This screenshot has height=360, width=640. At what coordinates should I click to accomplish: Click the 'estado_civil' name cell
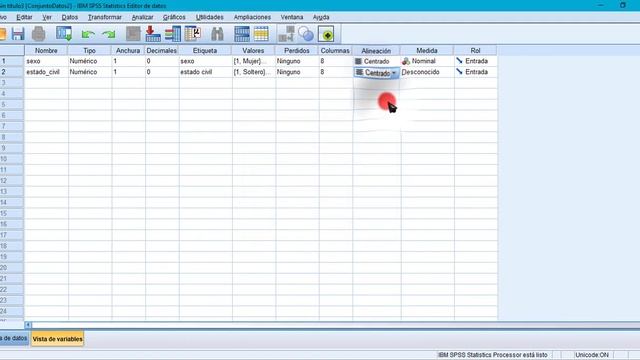[x=46, y=72]
